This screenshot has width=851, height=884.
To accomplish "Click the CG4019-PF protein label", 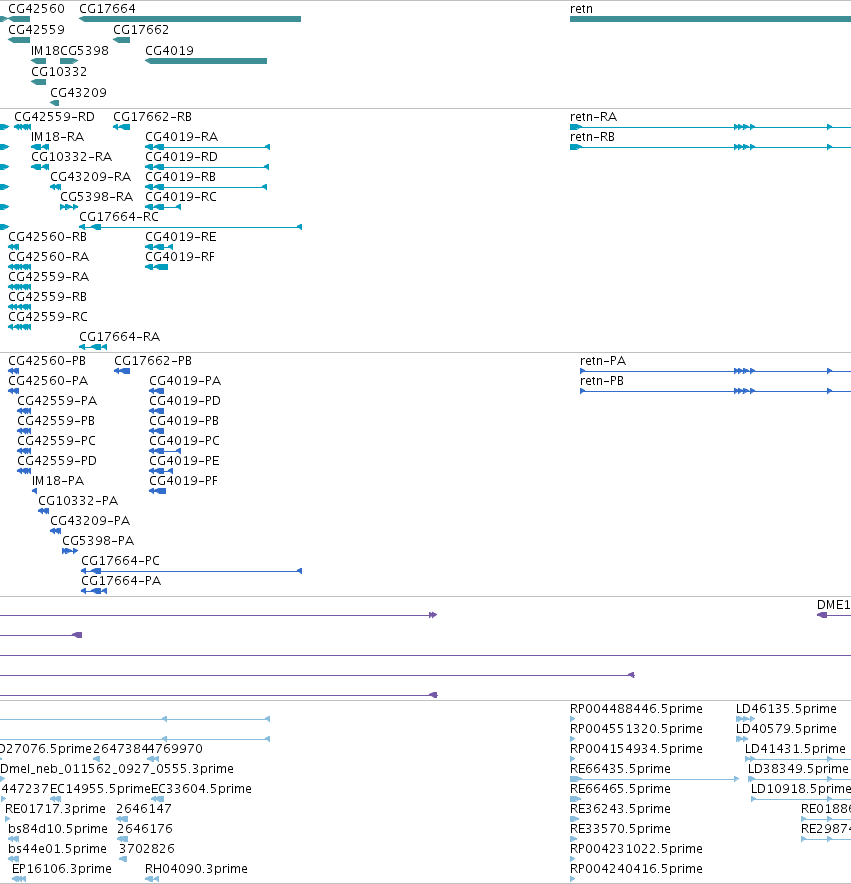I will coord(183,481).
